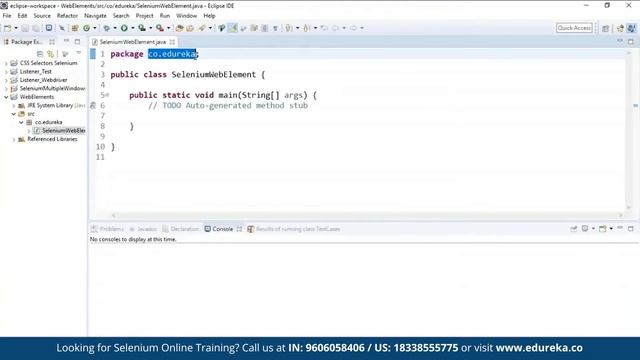Viewport: 640px width, 360px height.
Task: Click the task marker on line 6
Action: [93, 105]
